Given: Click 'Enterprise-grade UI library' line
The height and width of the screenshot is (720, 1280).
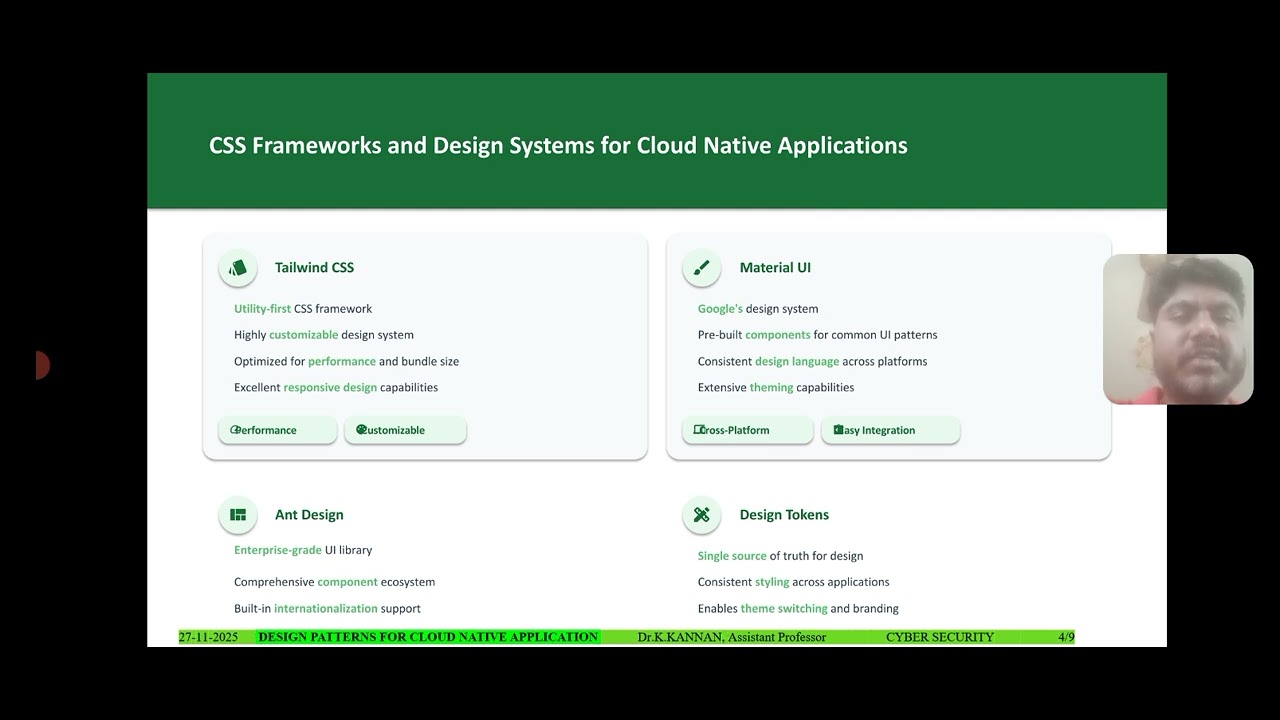Looking at the screenshot, I should click(303, 550).
